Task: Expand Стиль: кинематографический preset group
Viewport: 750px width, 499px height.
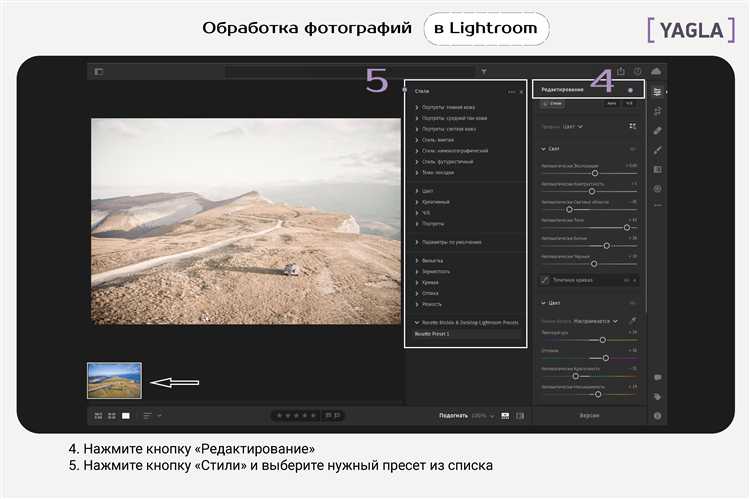Action: click(452, 151)
